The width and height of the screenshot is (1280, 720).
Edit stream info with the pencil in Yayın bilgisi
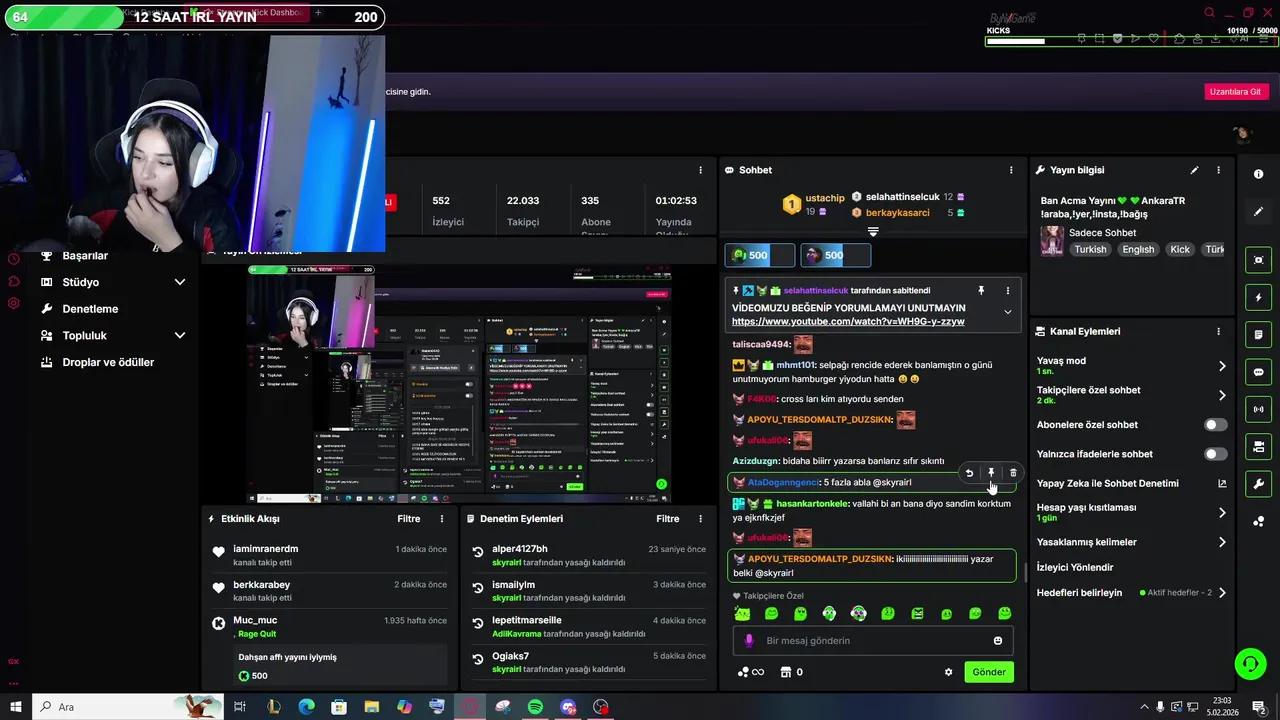(1194, 170)
